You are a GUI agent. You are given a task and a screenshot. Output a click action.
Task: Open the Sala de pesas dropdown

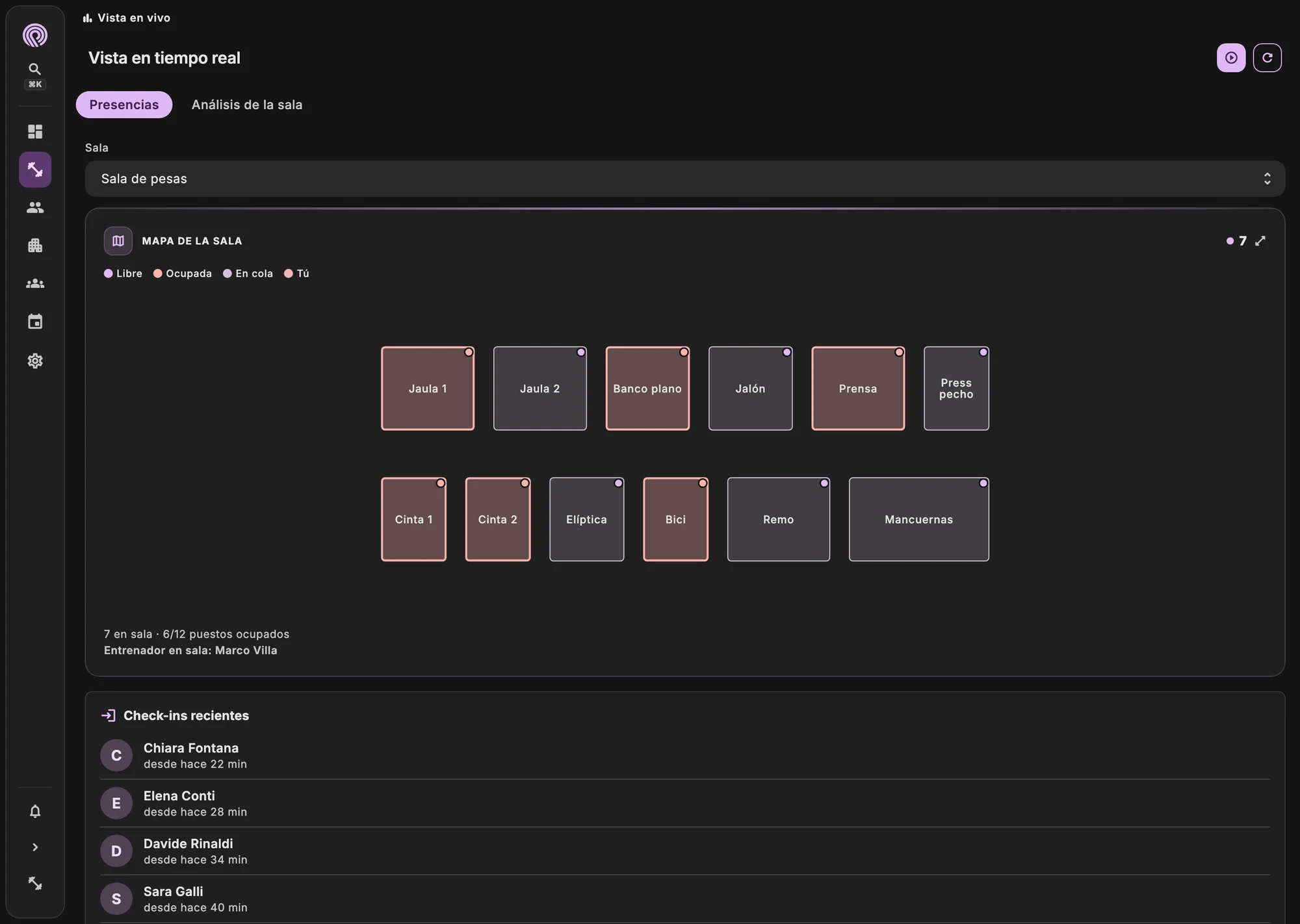[x=684, y=179]
